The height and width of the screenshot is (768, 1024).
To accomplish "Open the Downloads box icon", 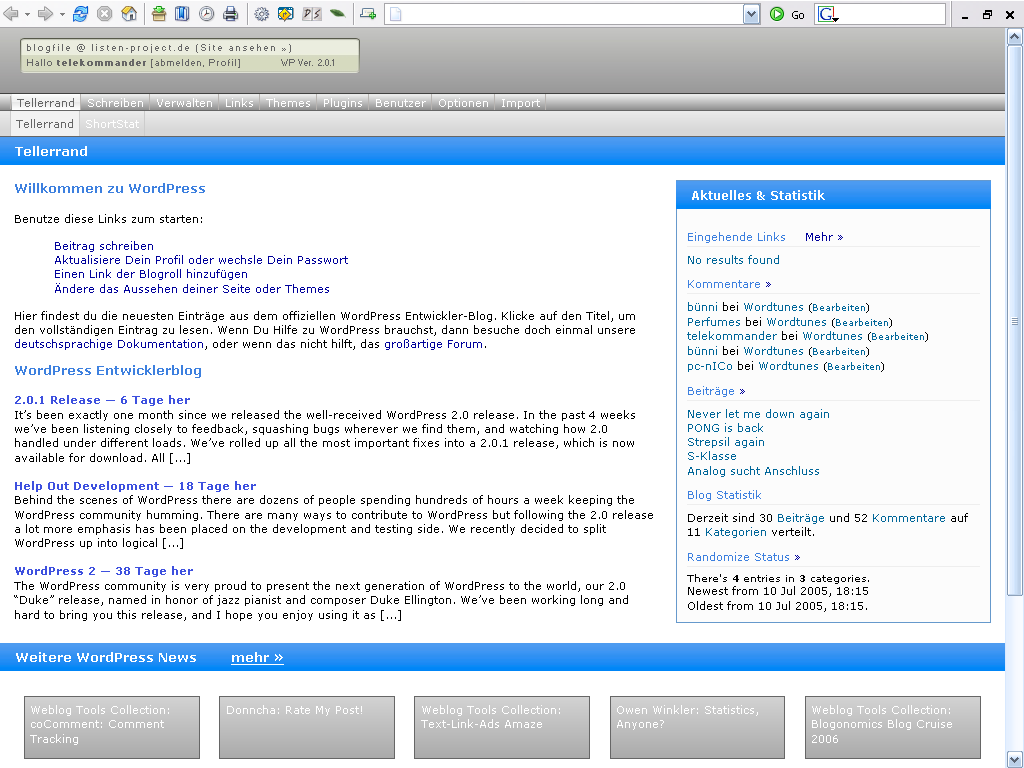I will pos(159,14).
